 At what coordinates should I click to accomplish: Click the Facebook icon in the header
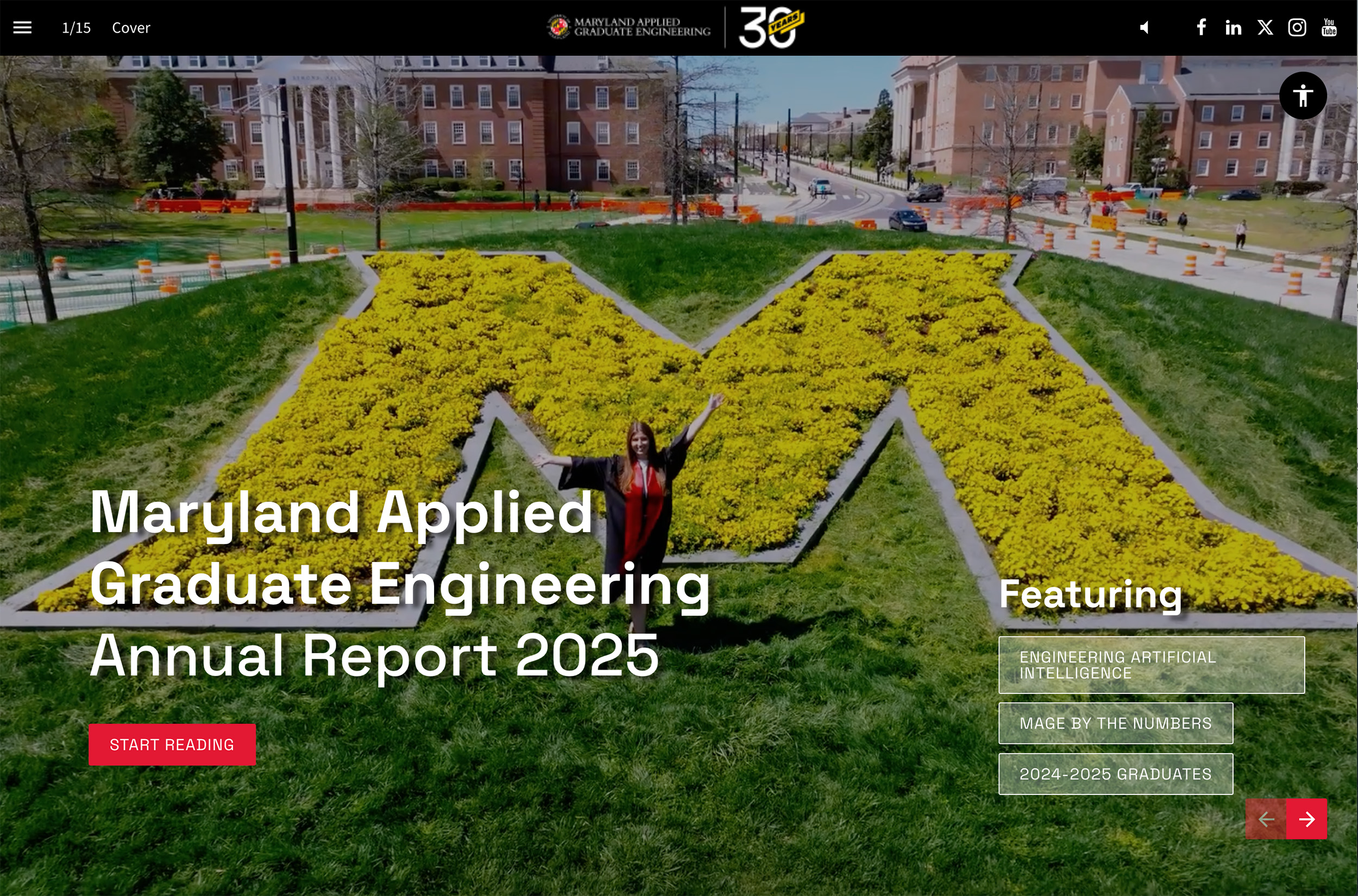(x=1200, y=28)
